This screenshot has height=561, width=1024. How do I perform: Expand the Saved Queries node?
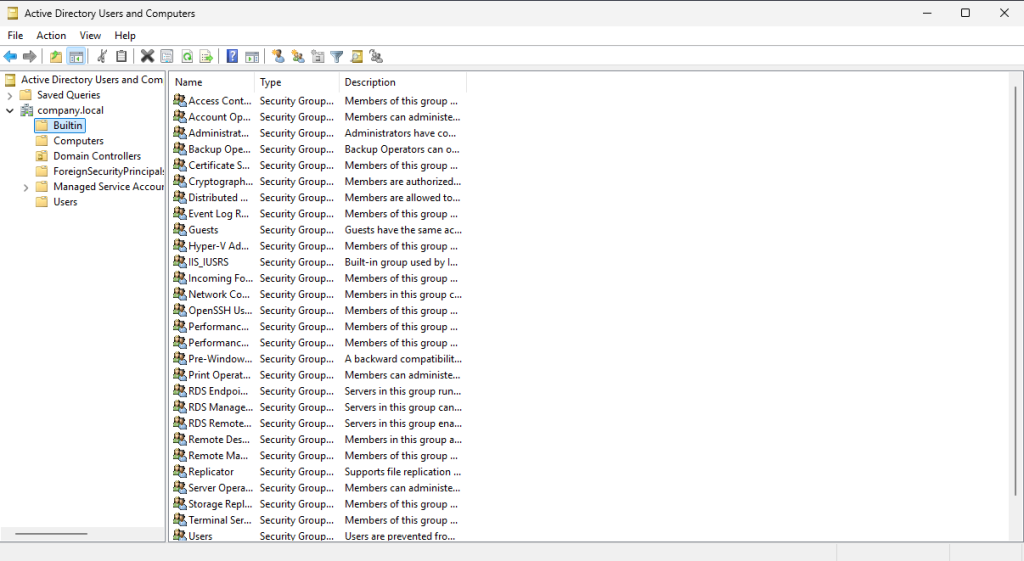point(10,95)
